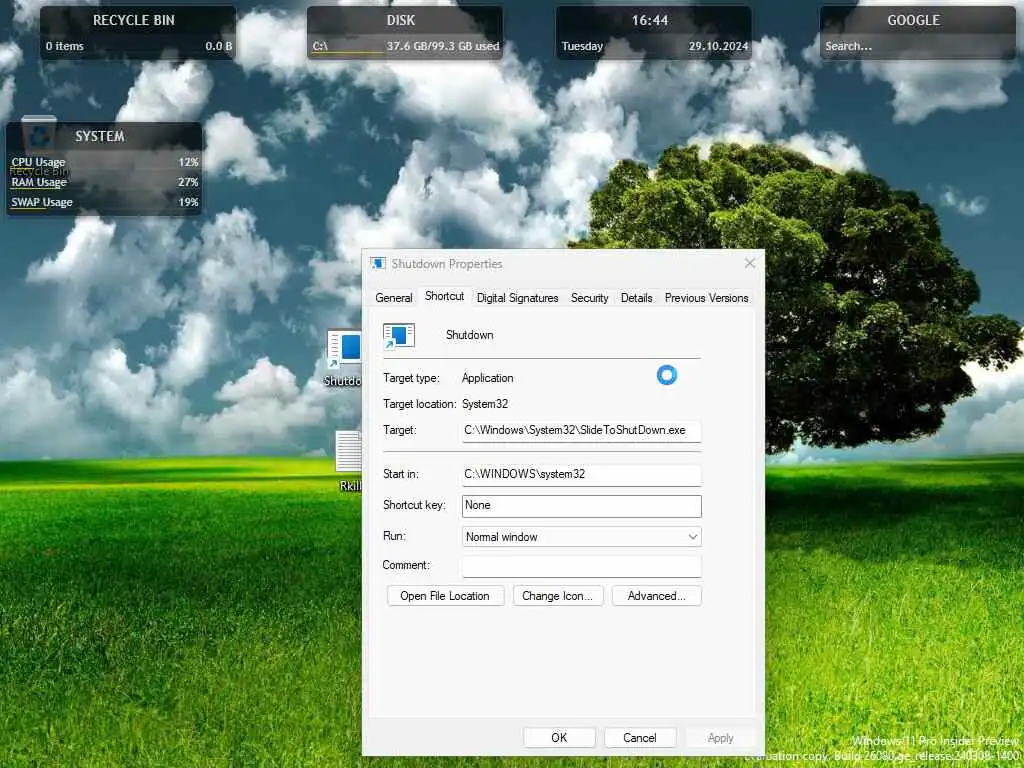Click the RECYCLE BIN widget title
This screenshot has width=1024, height=768.
(134, 20)
